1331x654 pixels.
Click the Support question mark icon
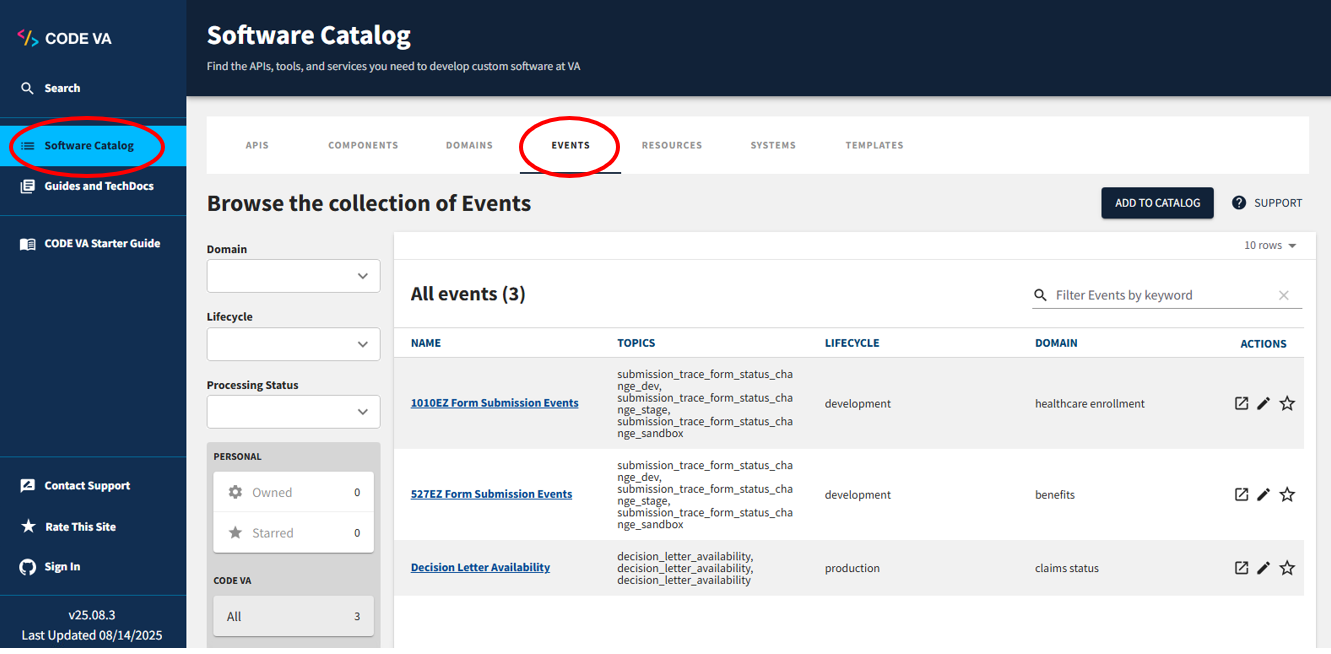(x=1239, y=203)
